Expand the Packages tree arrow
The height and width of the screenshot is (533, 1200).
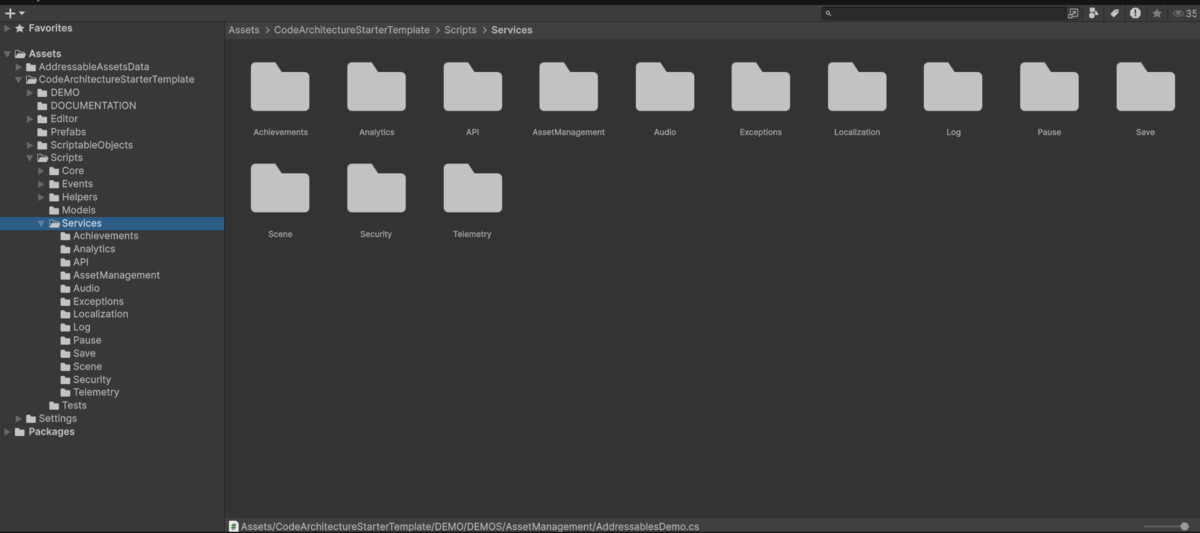coord(7,432)
